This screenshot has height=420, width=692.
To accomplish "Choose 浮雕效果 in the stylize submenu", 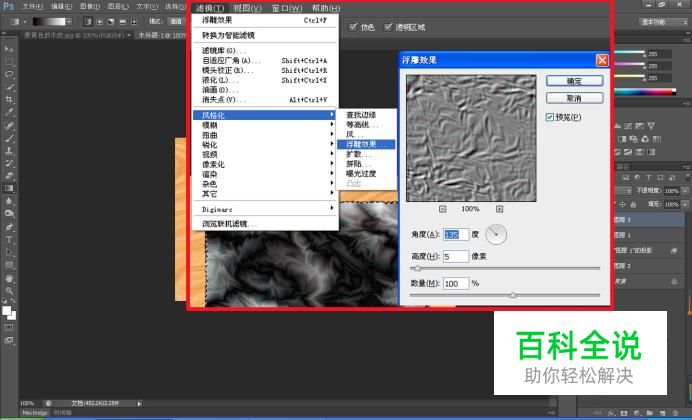I will 366,144.
